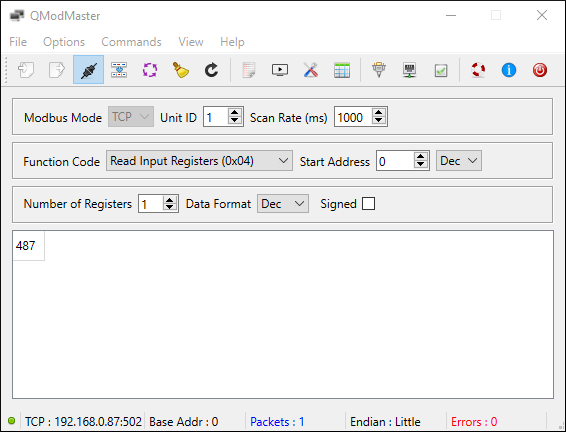Decrease the Number of Registers
566x432 pixels.
tap(170, 208)
